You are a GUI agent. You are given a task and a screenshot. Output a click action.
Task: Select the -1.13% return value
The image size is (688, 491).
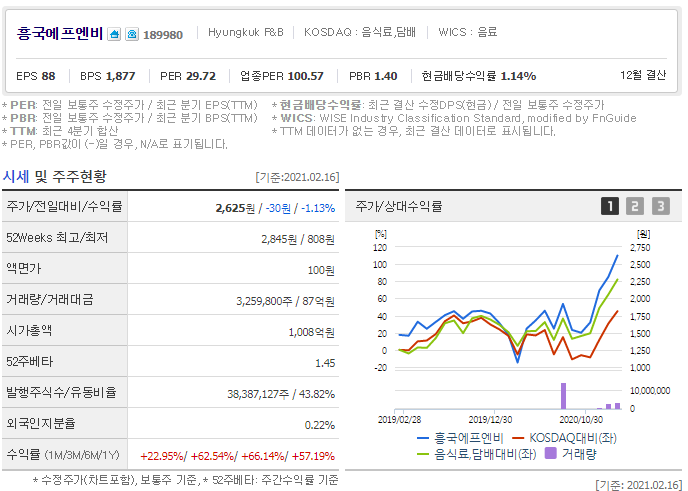[318, 208]
